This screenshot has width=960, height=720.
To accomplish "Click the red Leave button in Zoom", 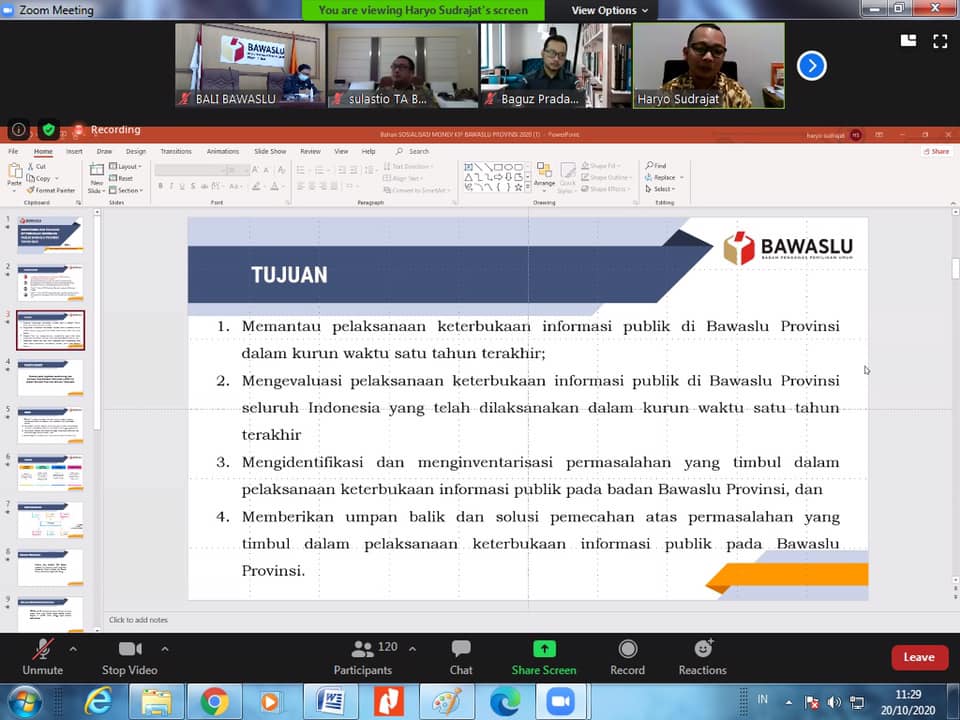I will [x=919, y=657].
